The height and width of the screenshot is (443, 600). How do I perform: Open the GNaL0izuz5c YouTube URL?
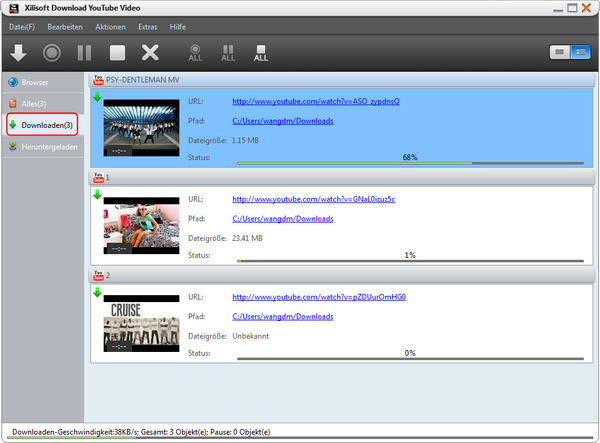coord(313,199)
